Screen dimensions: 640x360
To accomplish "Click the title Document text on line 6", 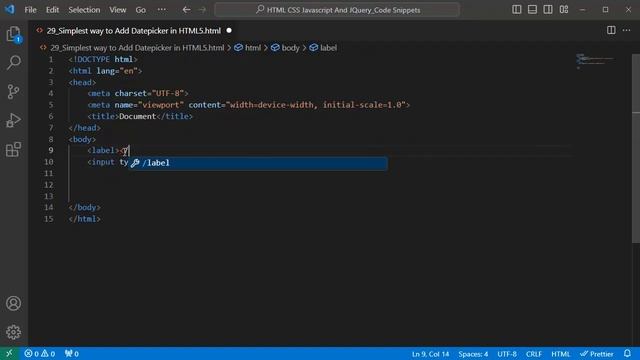I will (137, 116).
